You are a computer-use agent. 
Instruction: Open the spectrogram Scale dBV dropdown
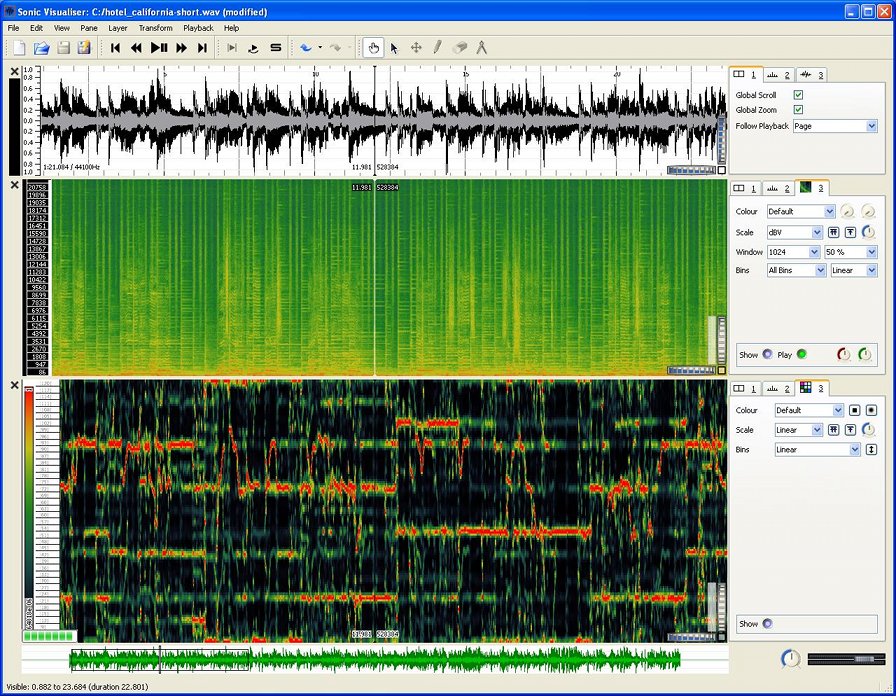[x=794, y=233]
